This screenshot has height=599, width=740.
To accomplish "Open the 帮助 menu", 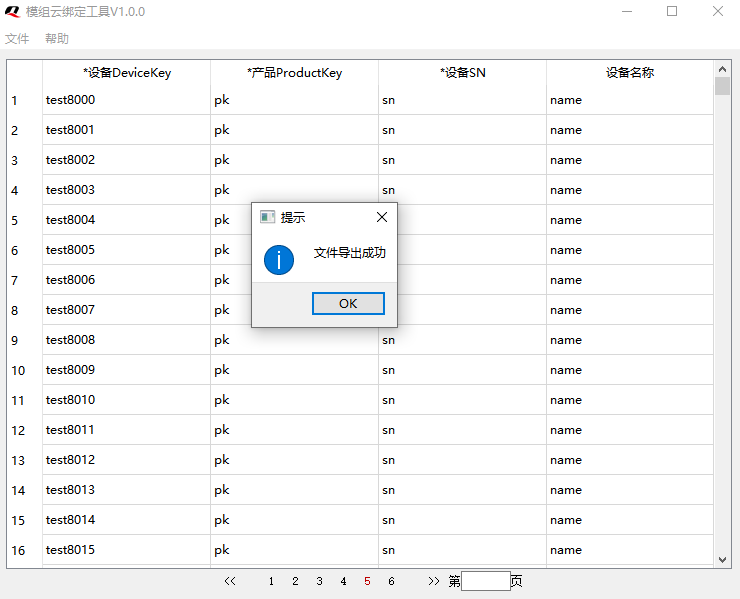I will [57, 39].
